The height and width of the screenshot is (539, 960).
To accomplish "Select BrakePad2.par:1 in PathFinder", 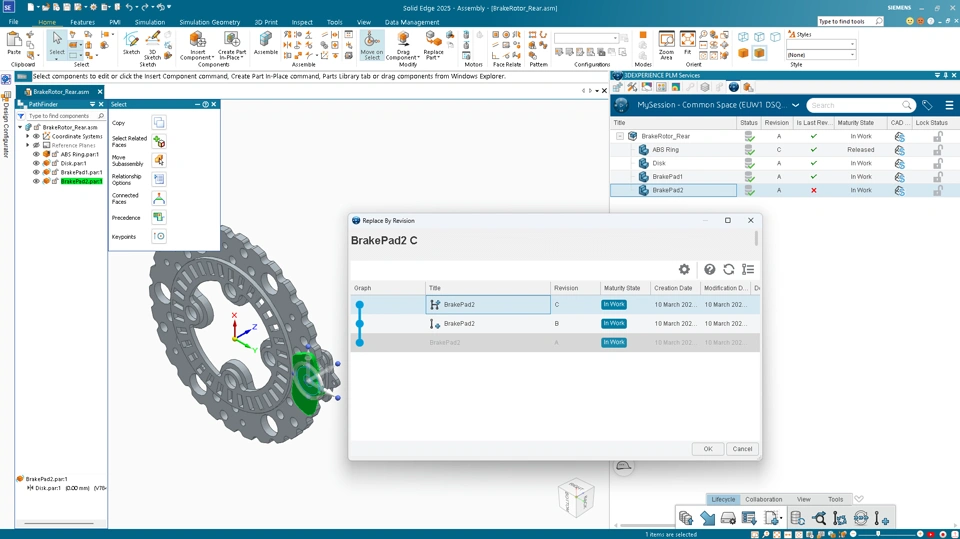I will tap(81, 181).
